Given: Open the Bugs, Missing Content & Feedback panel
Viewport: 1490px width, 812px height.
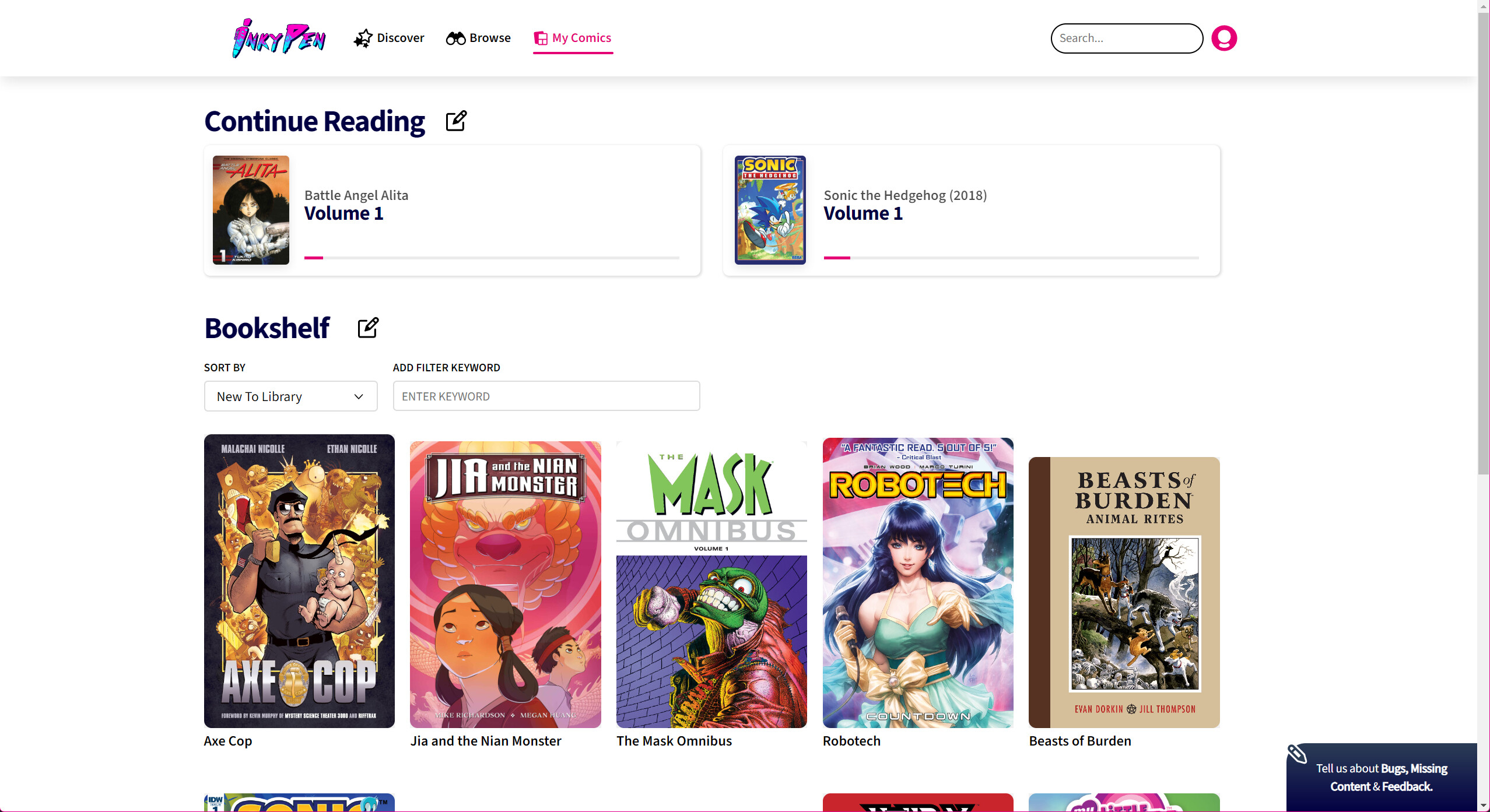Looking at the screenshot, I should [x=1382, y=777].
